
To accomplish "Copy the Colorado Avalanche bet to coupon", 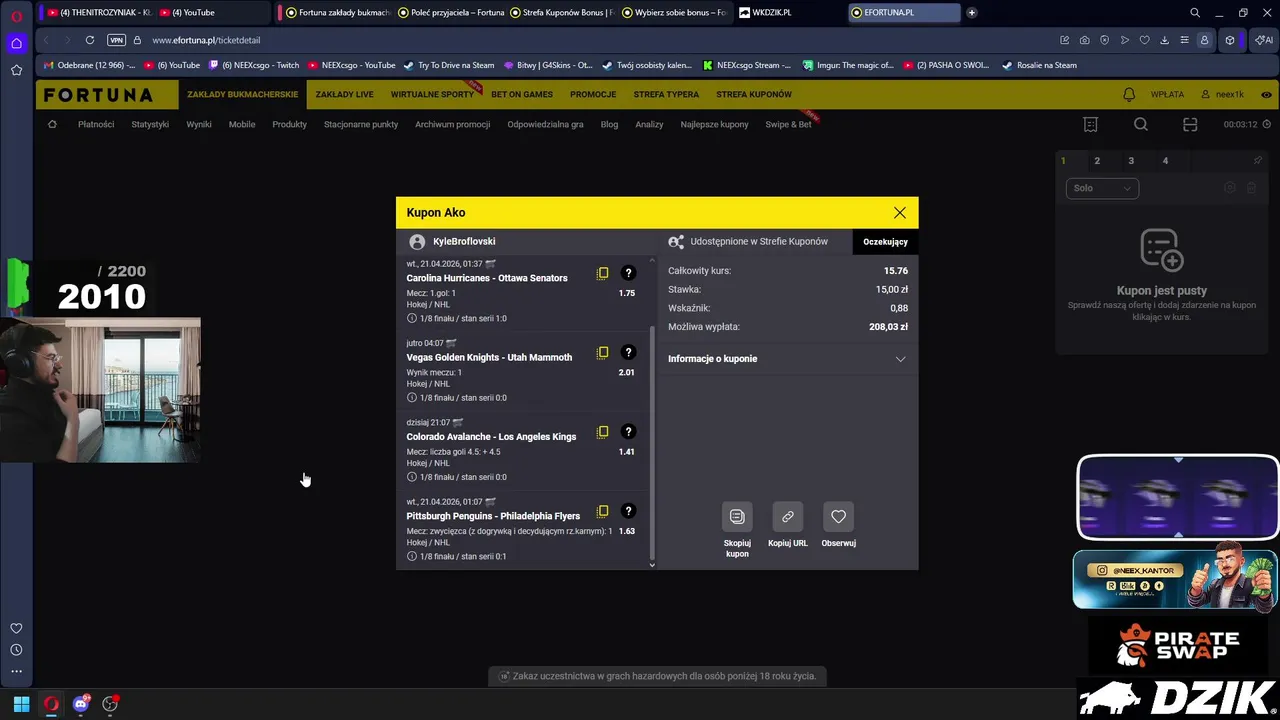I will click(x=603, y=432).
